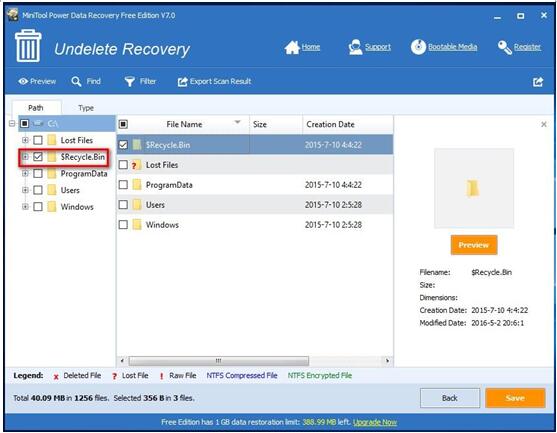Sort by the Creation Date column header
The image size is (557, 433).
pyautogui.click(x=348, y=124)
